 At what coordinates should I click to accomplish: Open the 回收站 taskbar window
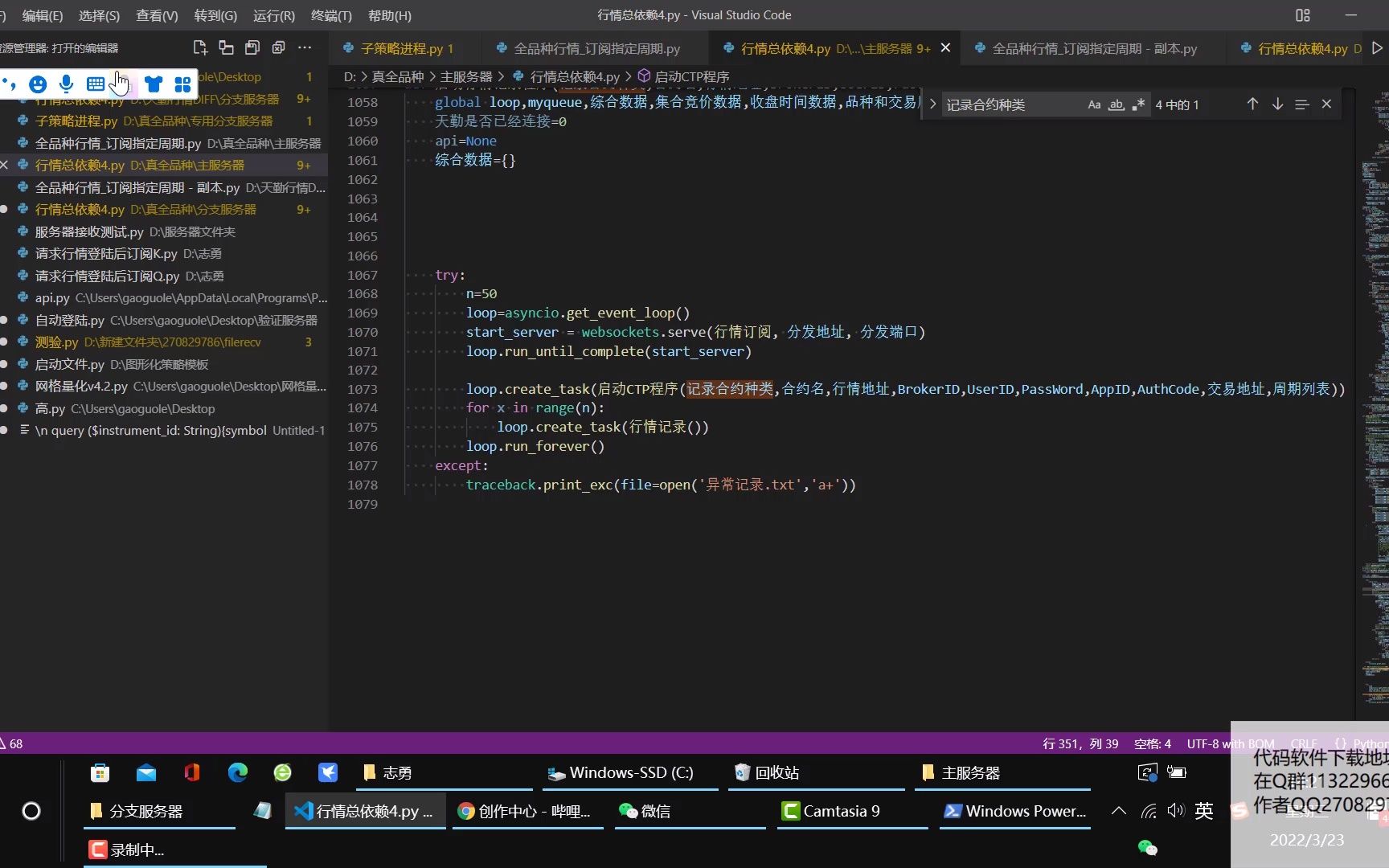coord(816,772)
